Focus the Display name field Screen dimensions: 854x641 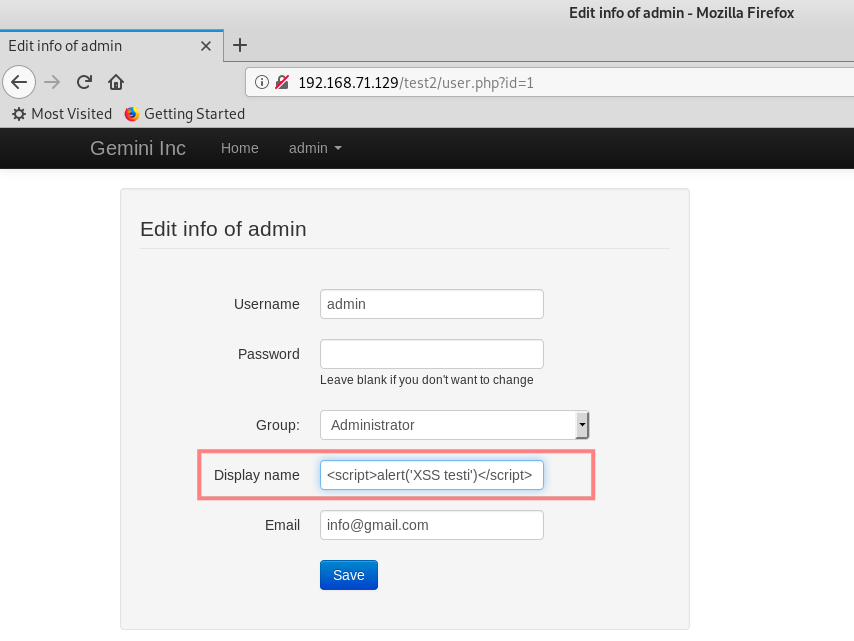pos(432,475)
